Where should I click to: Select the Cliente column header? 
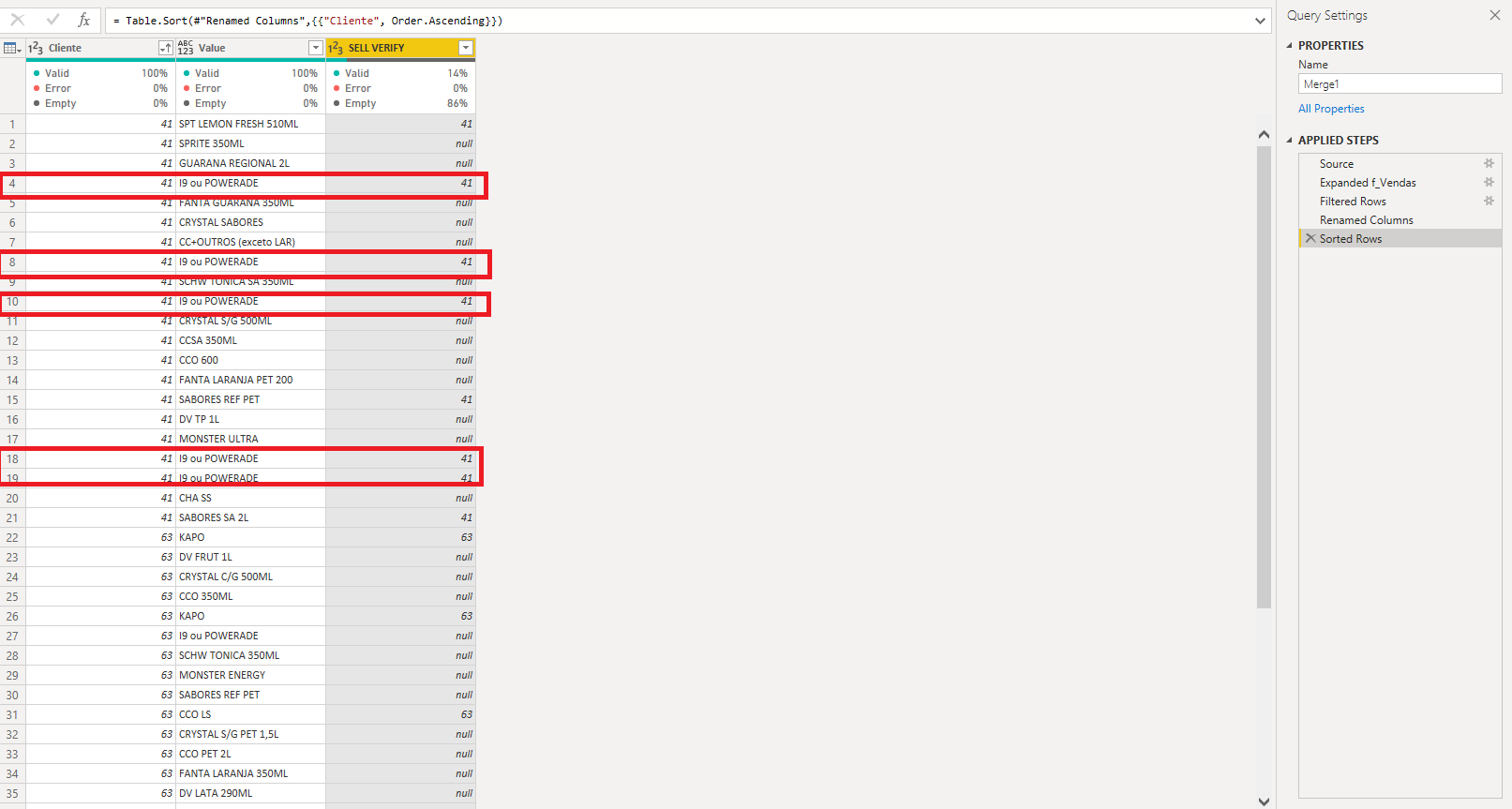(x=100, y=48)
